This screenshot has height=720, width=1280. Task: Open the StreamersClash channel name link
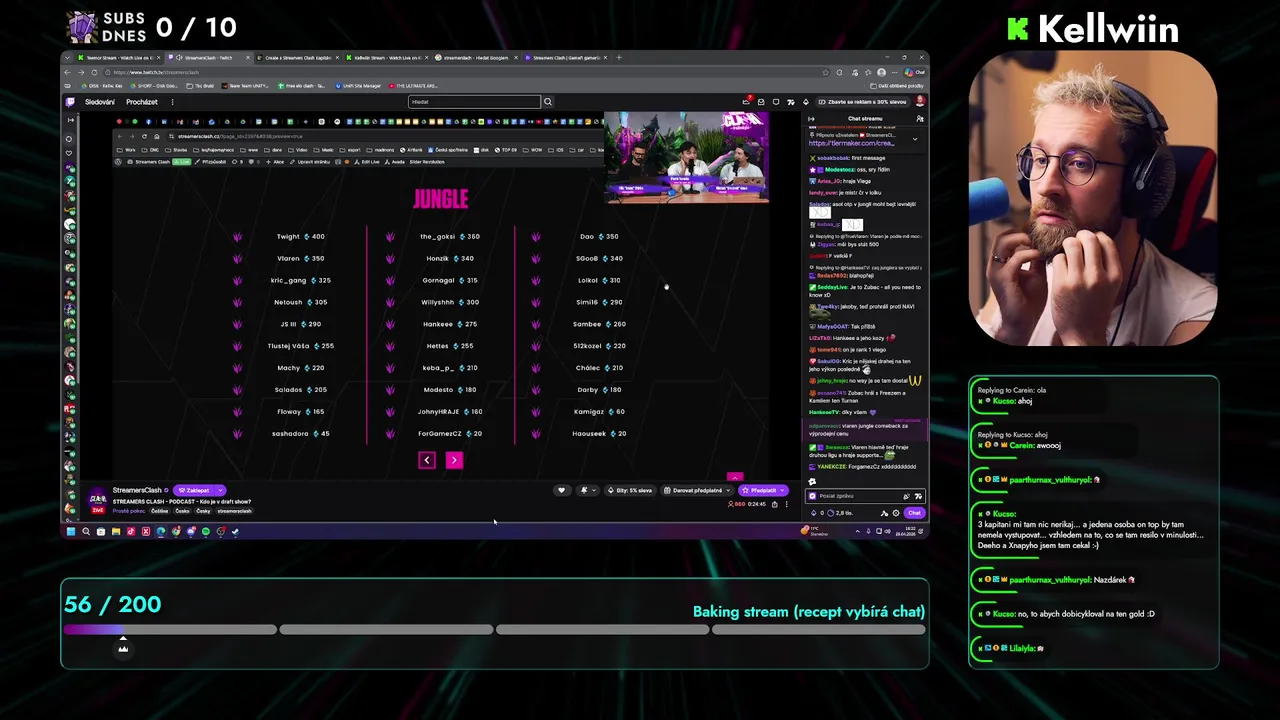(137, 490)
